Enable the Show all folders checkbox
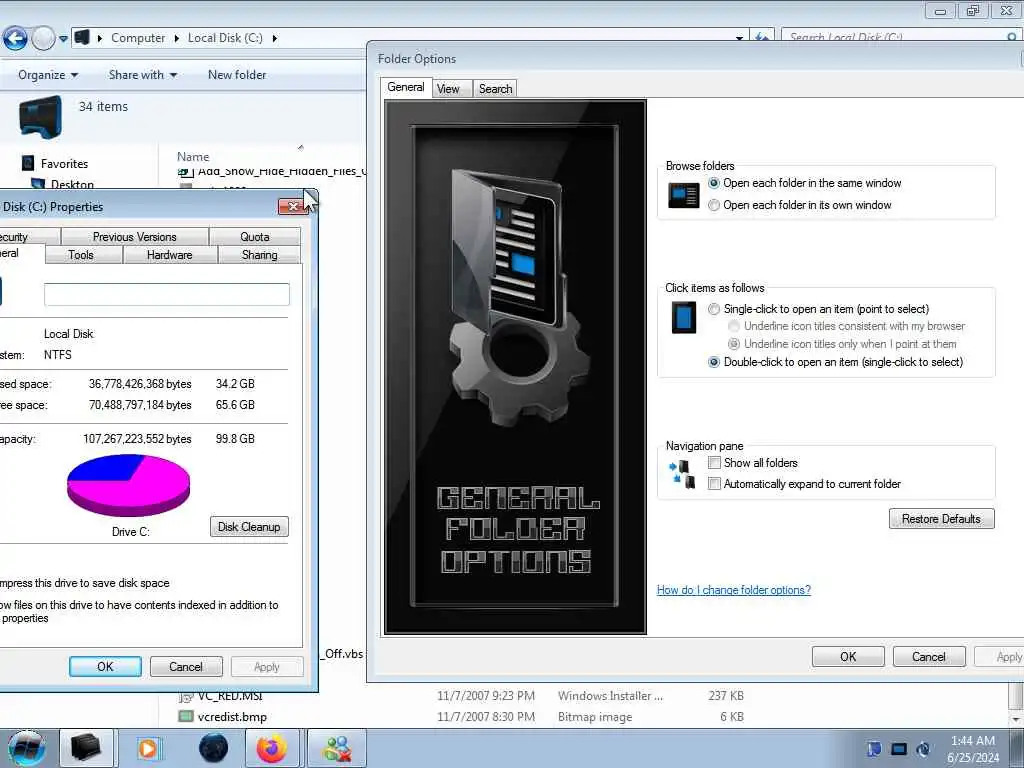Screen dimensions: 1024x768 (714, 462)
